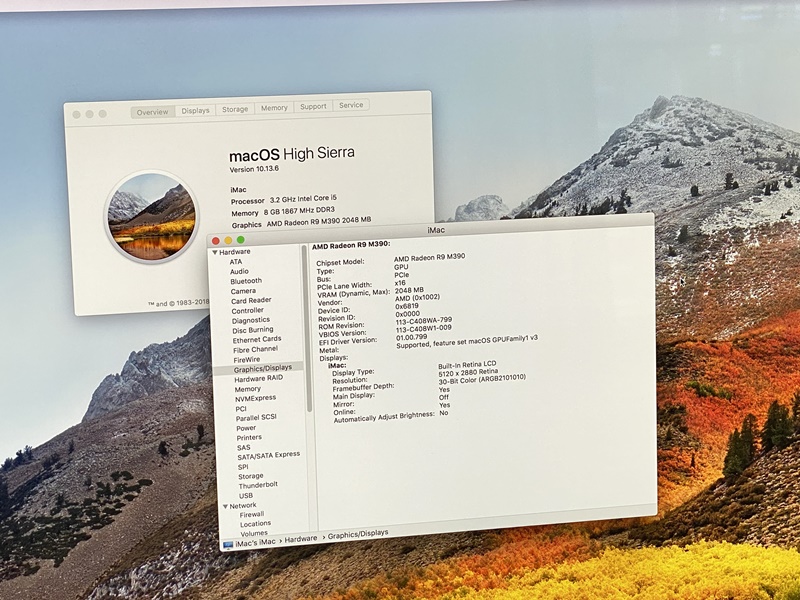Select the Overview tab in About This Mac
Image resolution: width=800 pixels, height=600 pixels.
click(153, 112)
